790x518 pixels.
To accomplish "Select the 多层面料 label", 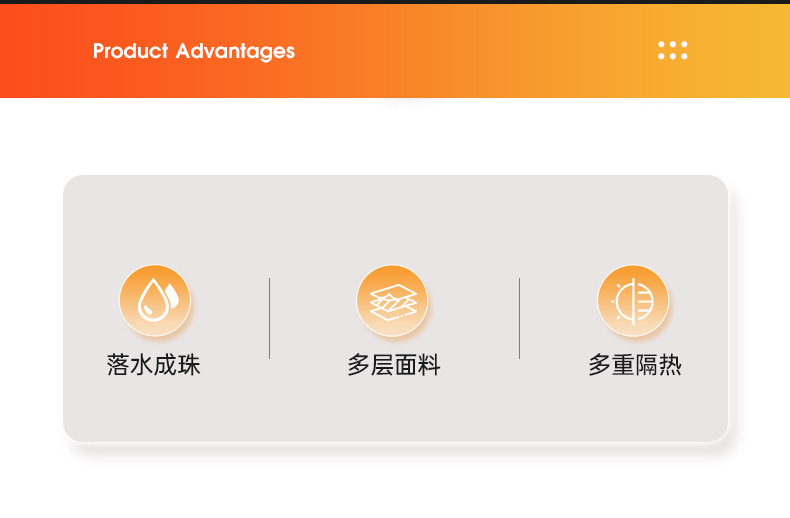I will coord(394,364).
